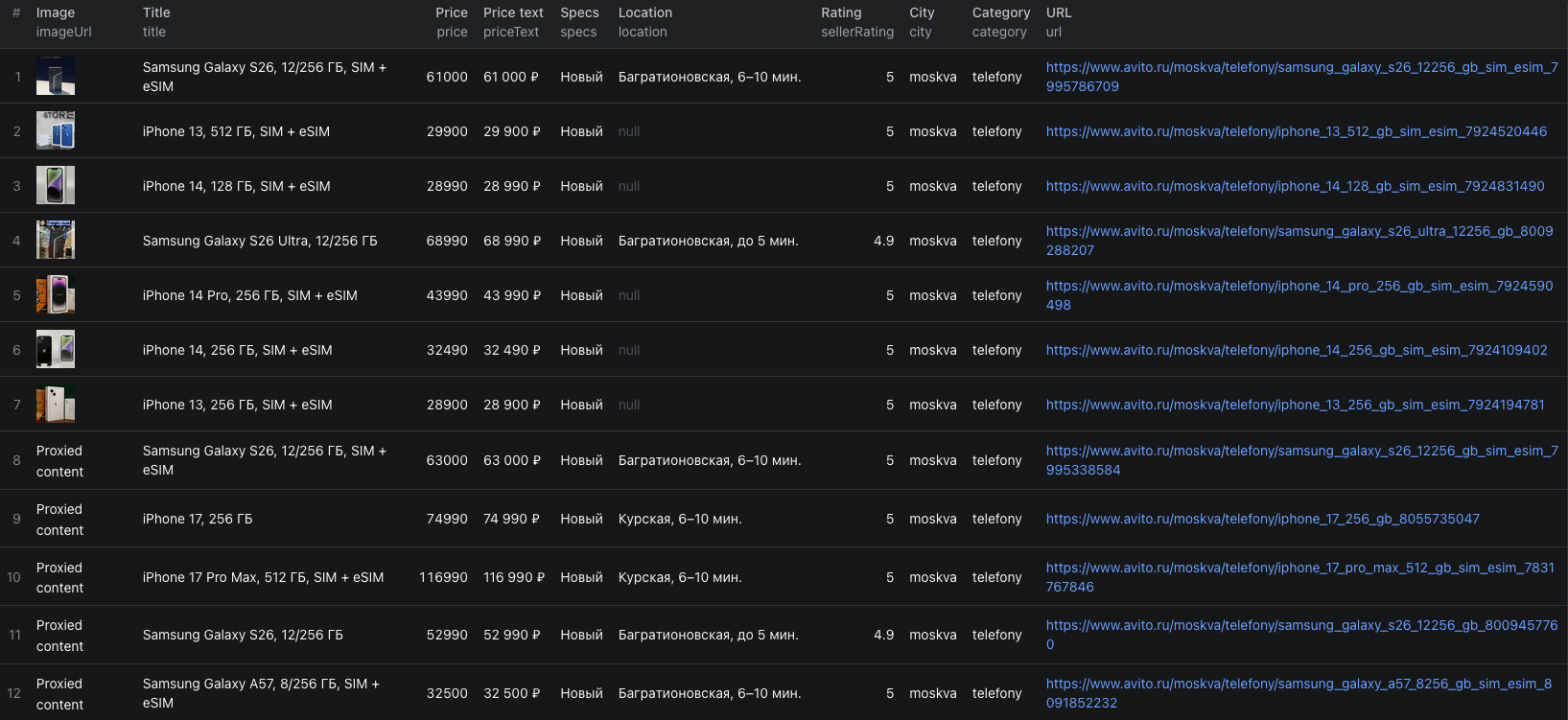Select price cell 116990
Image resolution: width=1568 pixels, height=720 pixels.
[x=443, y=577]
